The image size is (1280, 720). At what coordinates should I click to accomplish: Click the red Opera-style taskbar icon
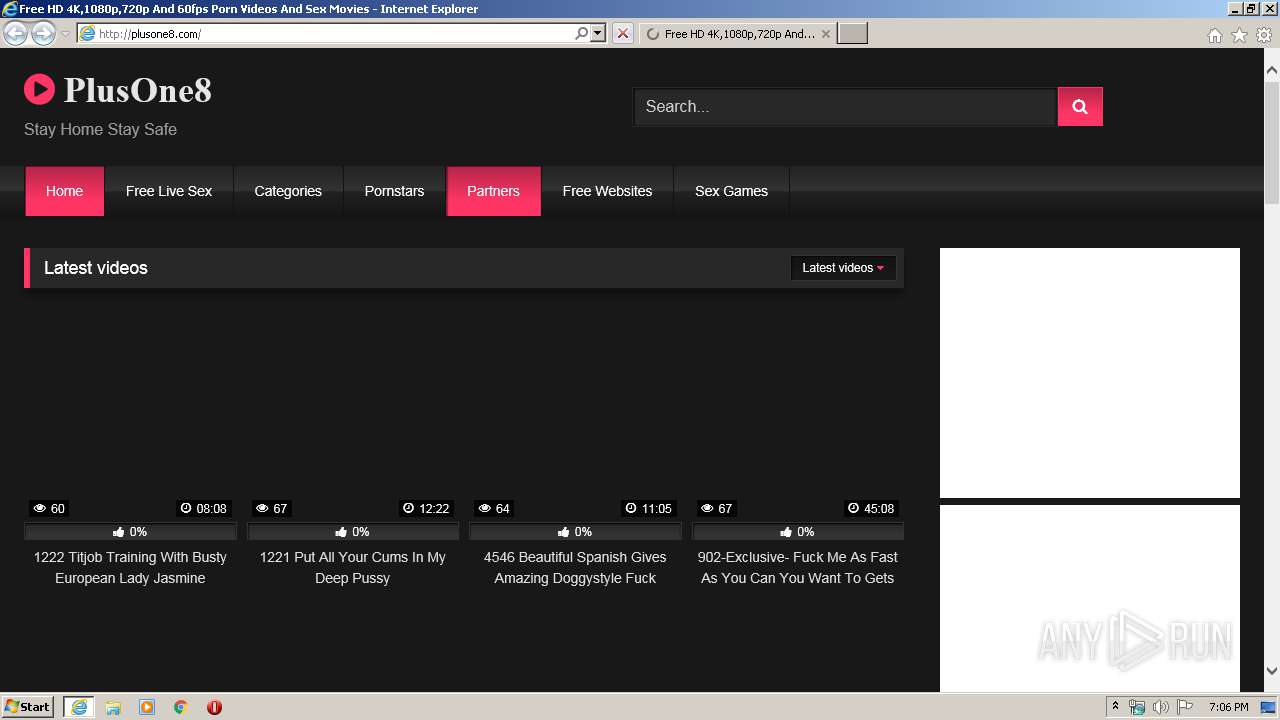pos(214,707)
